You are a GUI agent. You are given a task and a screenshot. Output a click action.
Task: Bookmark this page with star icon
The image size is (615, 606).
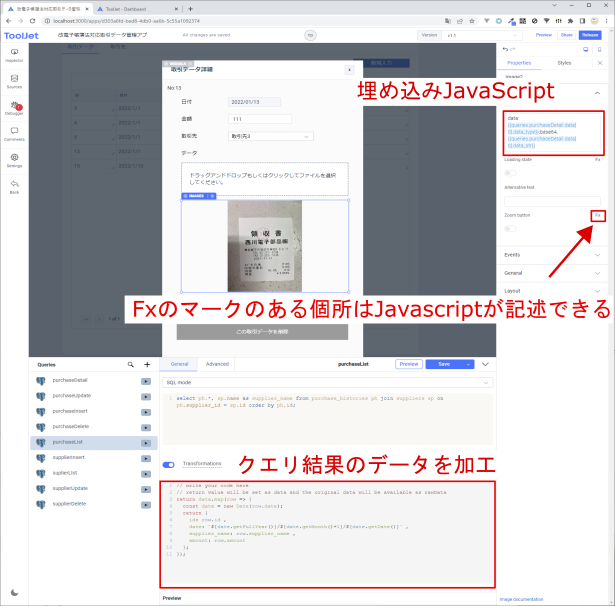(x=472, y=21)
